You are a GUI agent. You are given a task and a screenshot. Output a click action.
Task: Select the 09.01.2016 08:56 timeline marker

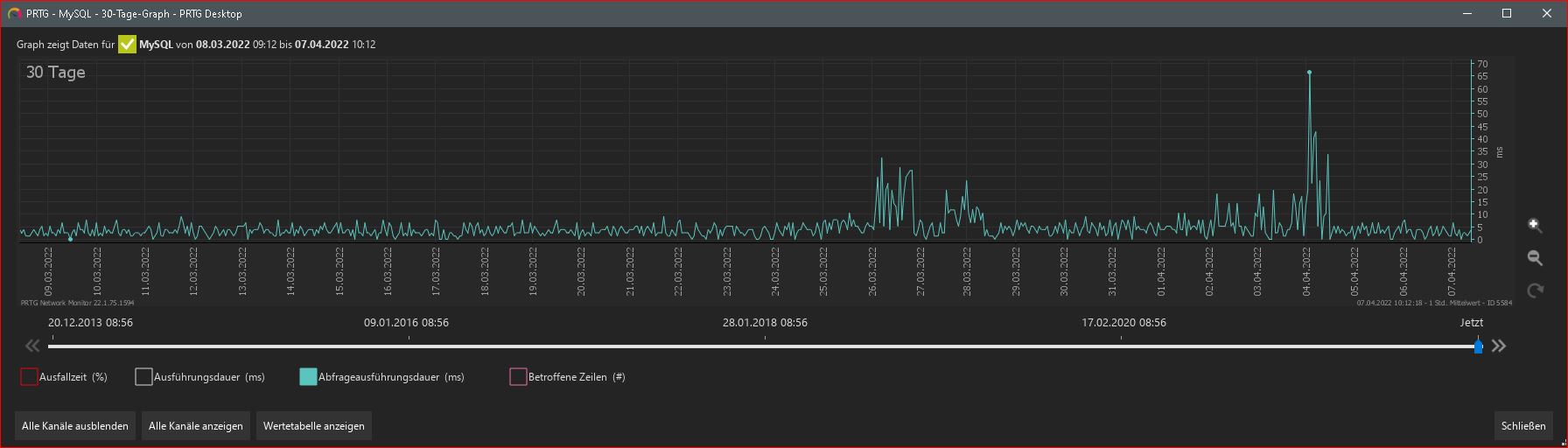[x=406, y=323]
